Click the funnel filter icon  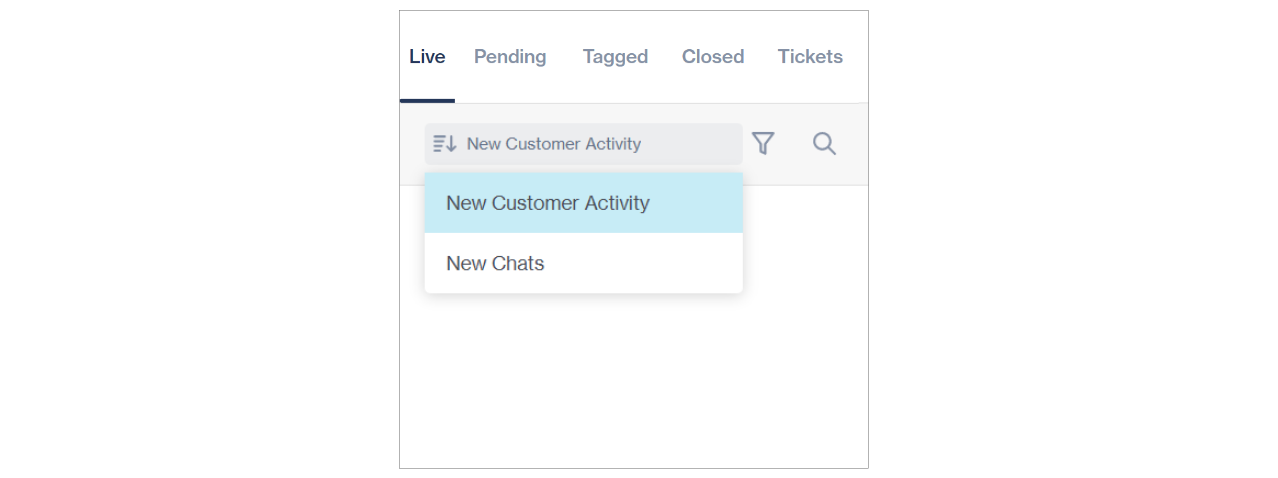click(763, 144)
